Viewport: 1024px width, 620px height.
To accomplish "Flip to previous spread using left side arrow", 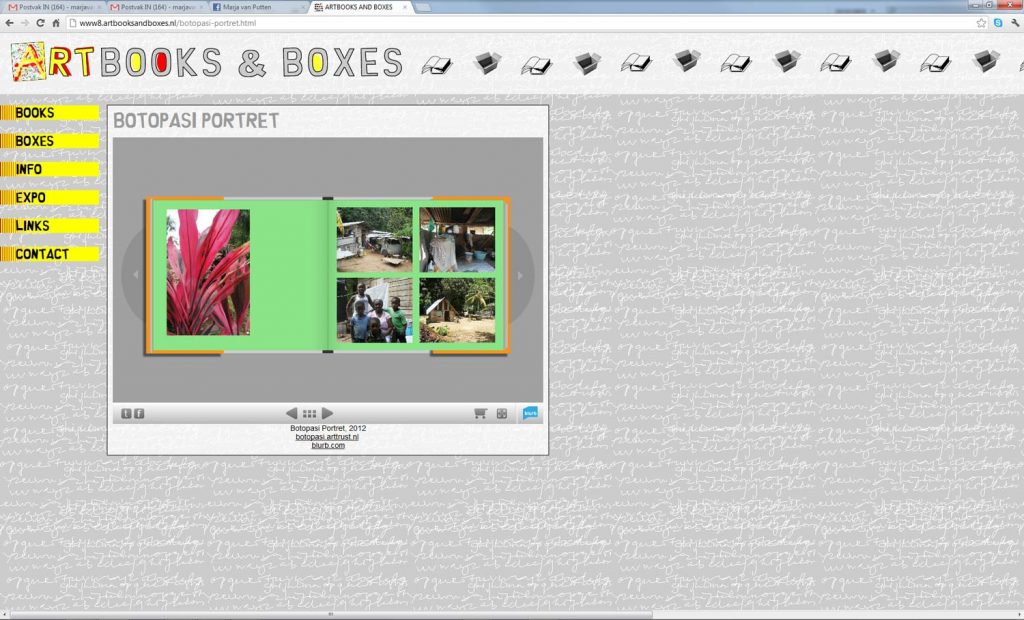I will pos(135,275).
